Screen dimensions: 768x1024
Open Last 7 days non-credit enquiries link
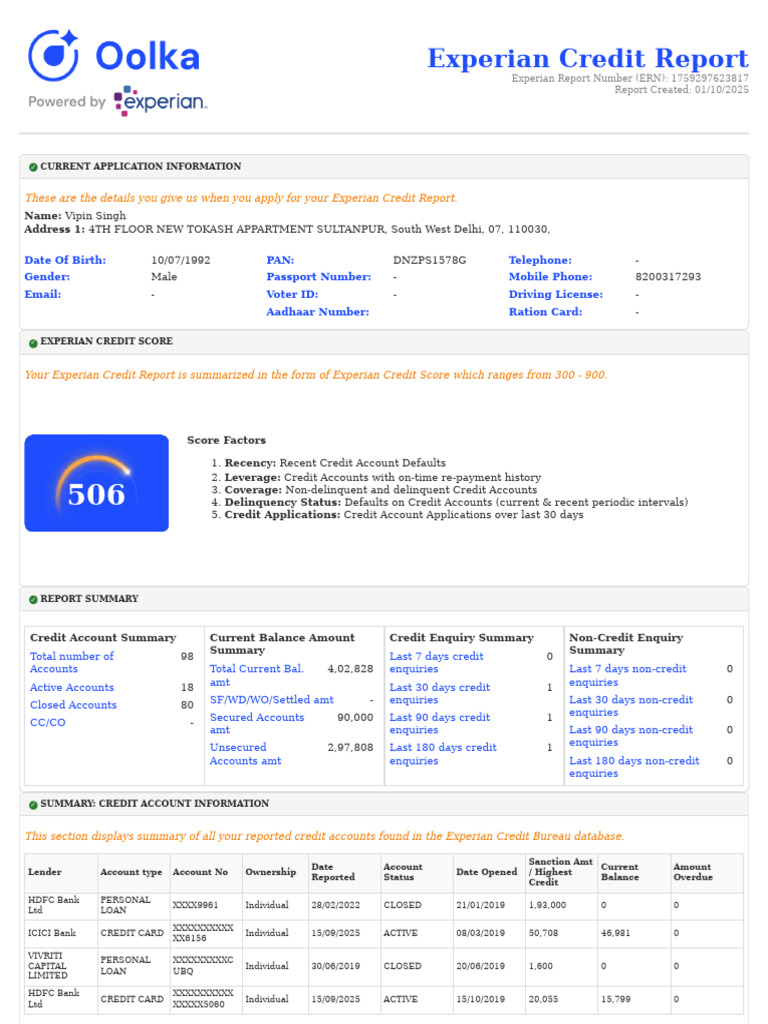pyautogui.click(x=628, y=675)
